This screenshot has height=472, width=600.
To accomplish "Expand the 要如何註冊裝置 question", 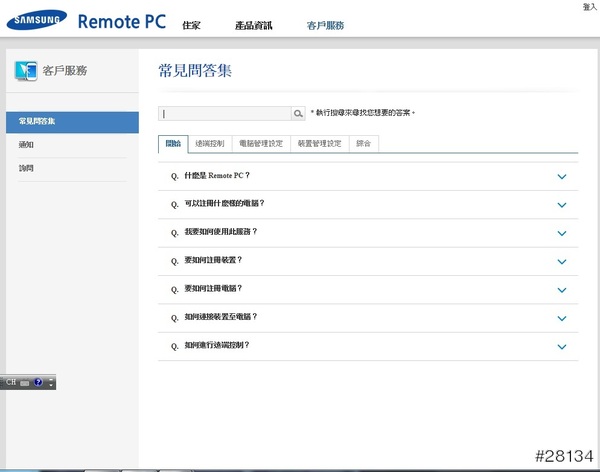I will [x=561, y=261].
